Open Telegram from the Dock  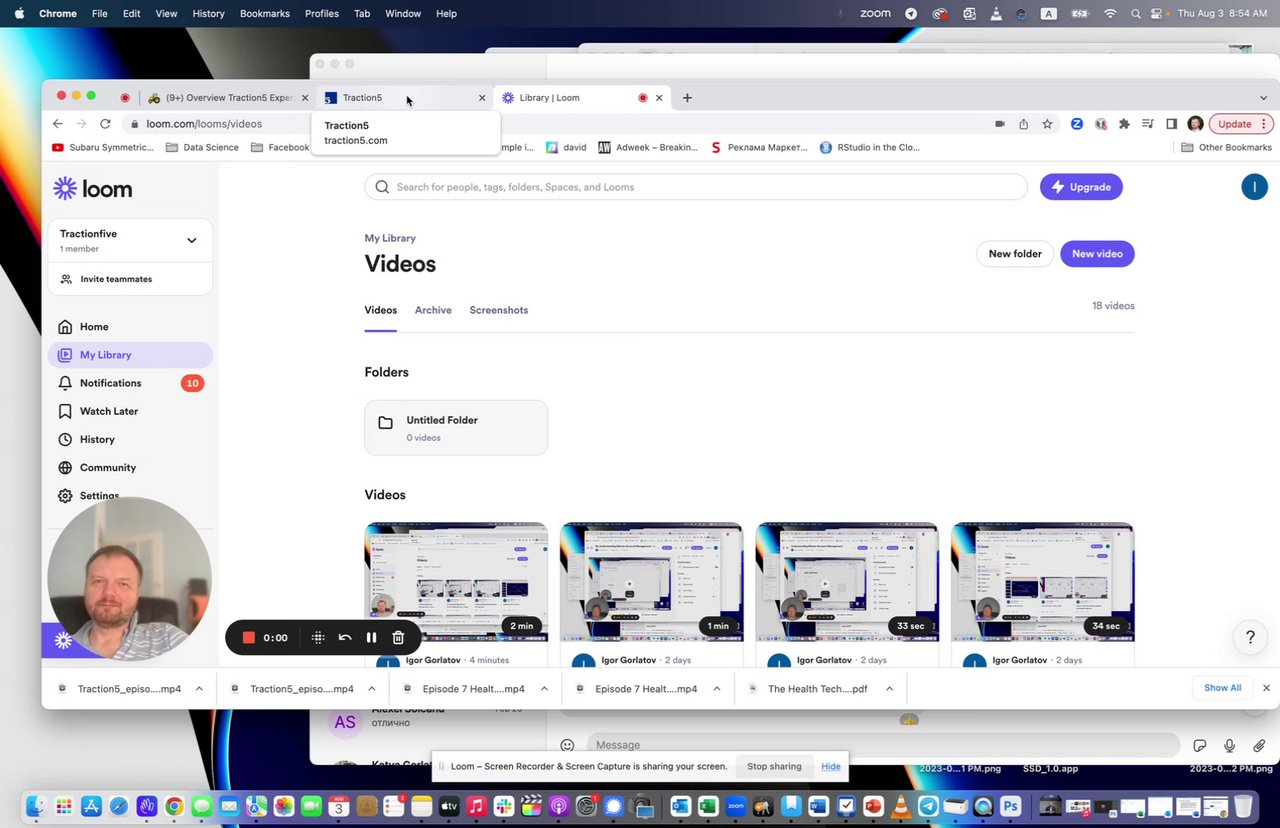pyautogui.click(x=929, y=806)
